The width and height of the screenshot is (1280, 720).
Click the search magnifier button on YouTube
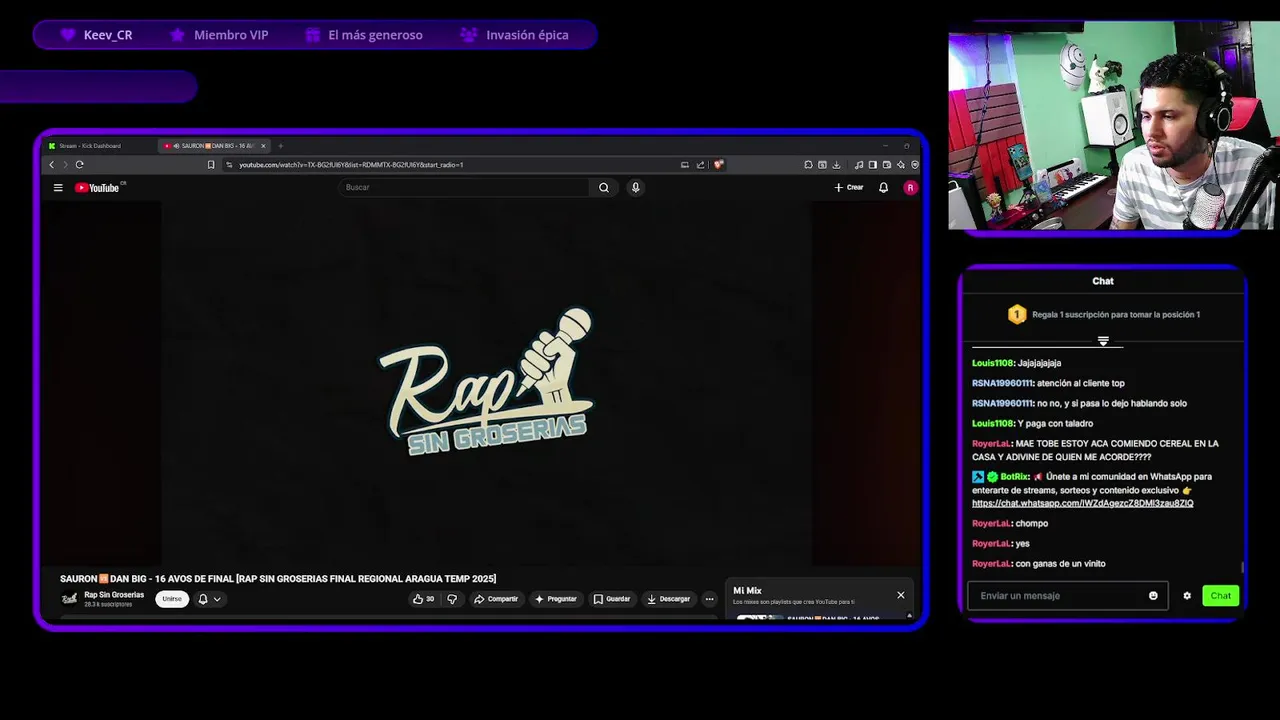coord(604,188)
